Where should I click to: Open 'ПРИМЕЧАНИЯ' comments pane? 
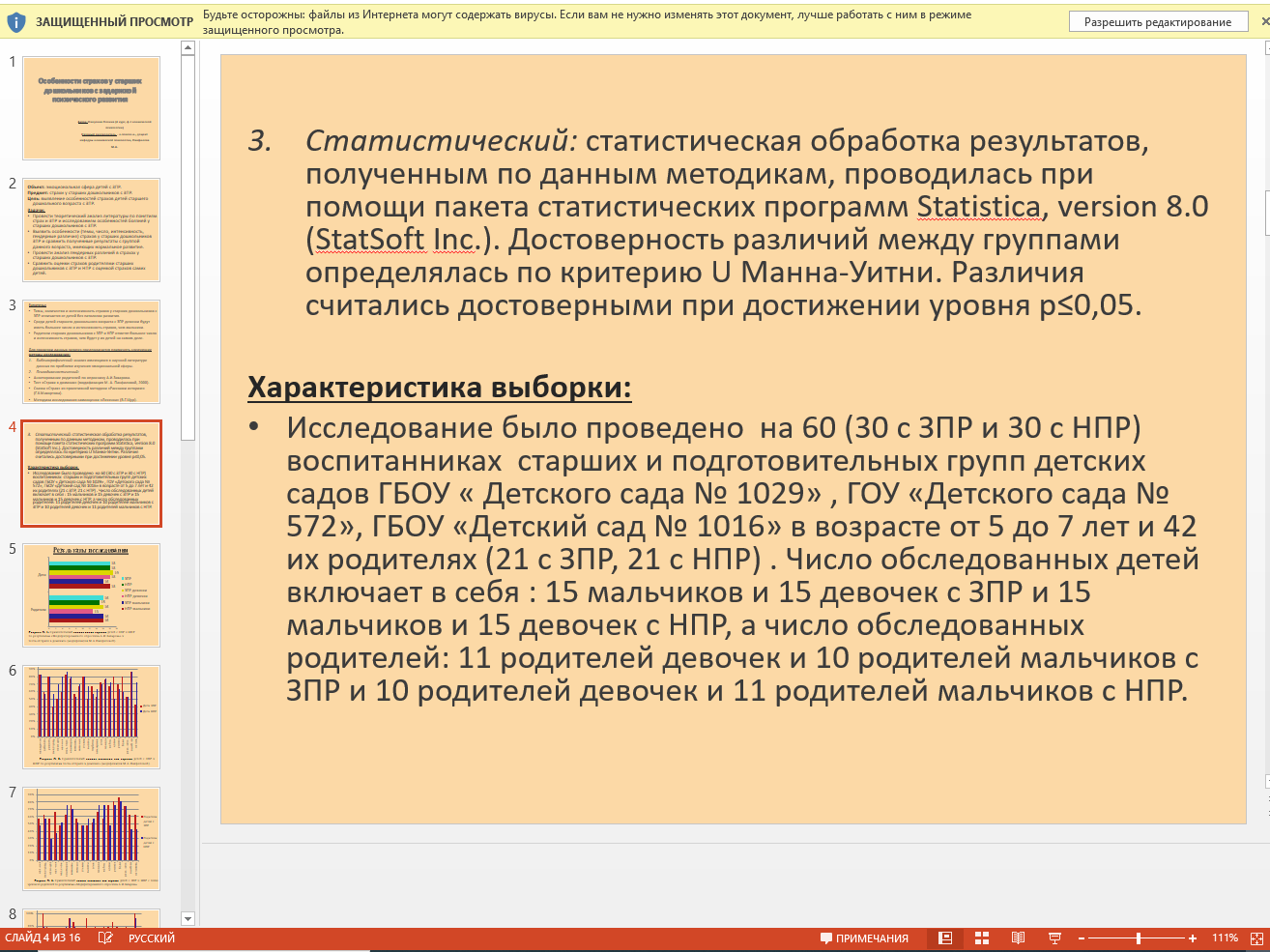point(864,938)
